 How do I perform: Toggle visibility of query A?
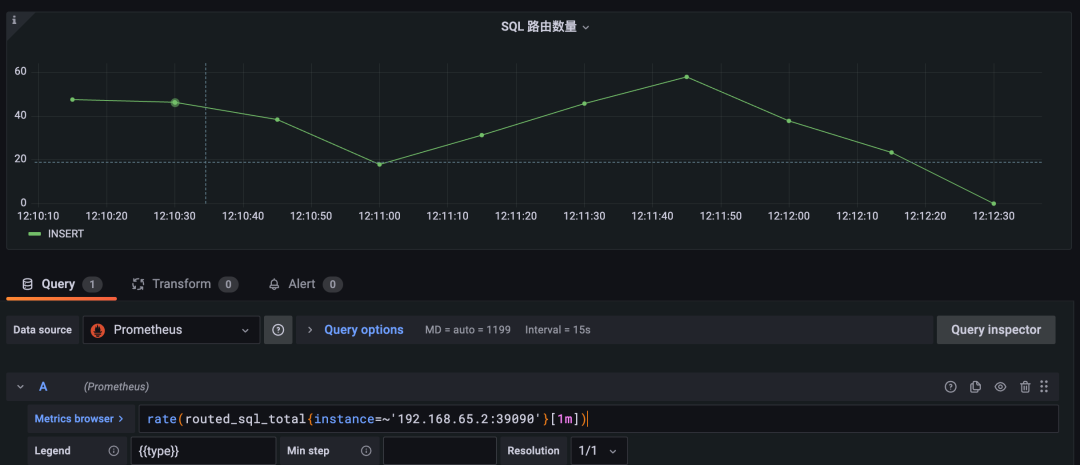click(1001, 386)
